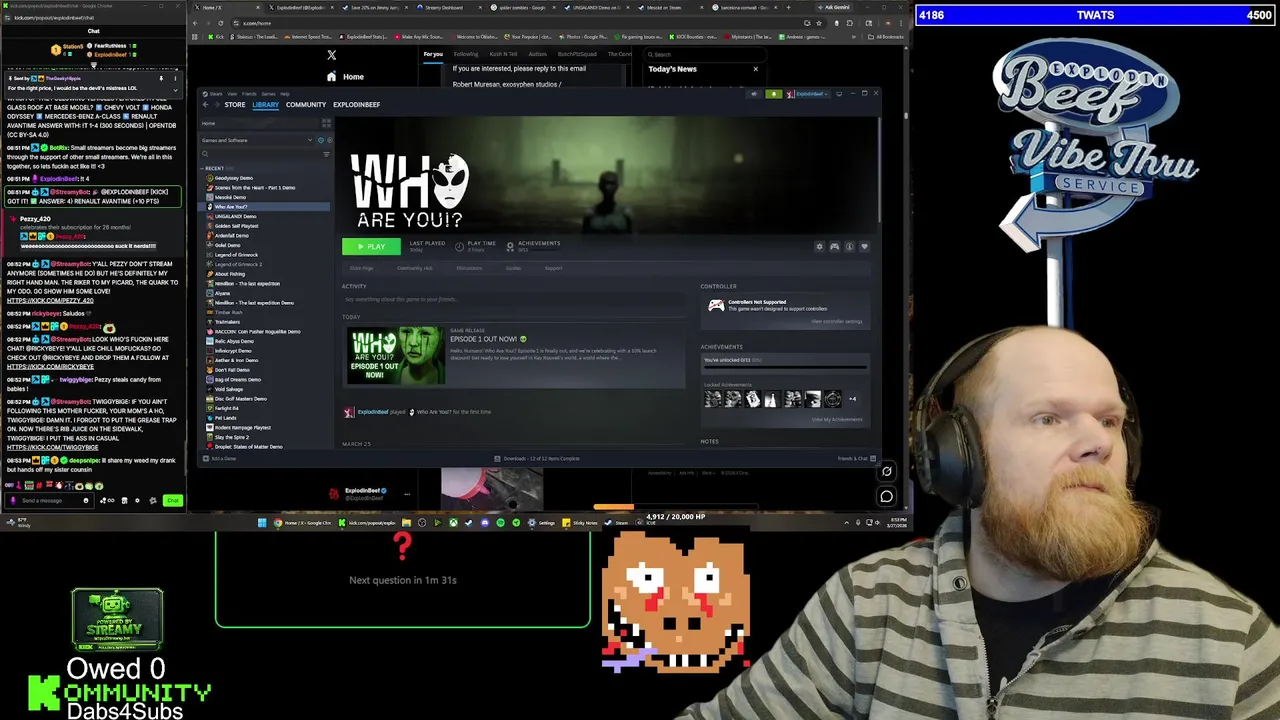Click Add a Game at the bottom of Steam
The height and width of the screenshot is (720, 1280).
point(221,458)
